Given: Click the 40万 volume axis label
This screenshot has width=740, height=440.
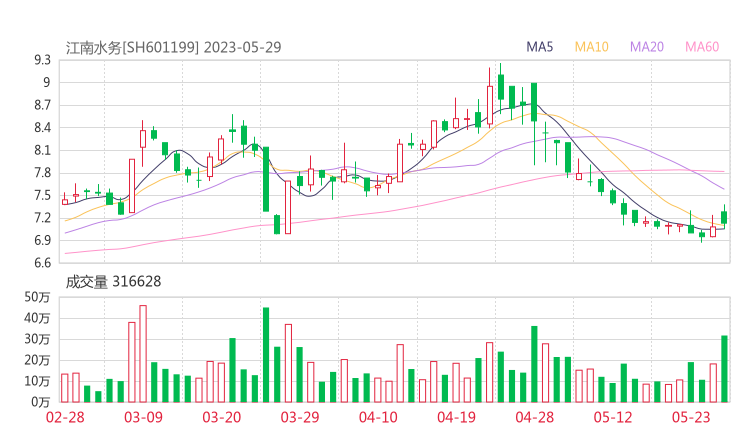Looking at the screenshot, I should pos(37,318).
